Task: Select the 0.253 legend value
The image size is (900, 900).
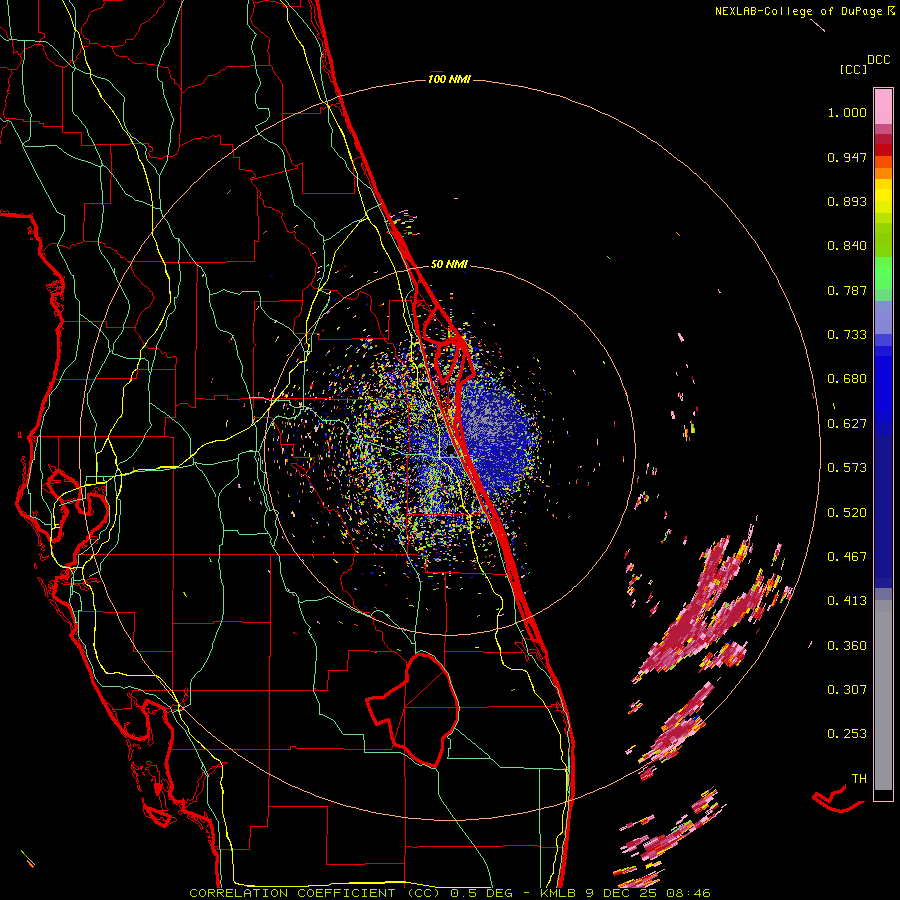Action: click(847, 734)
